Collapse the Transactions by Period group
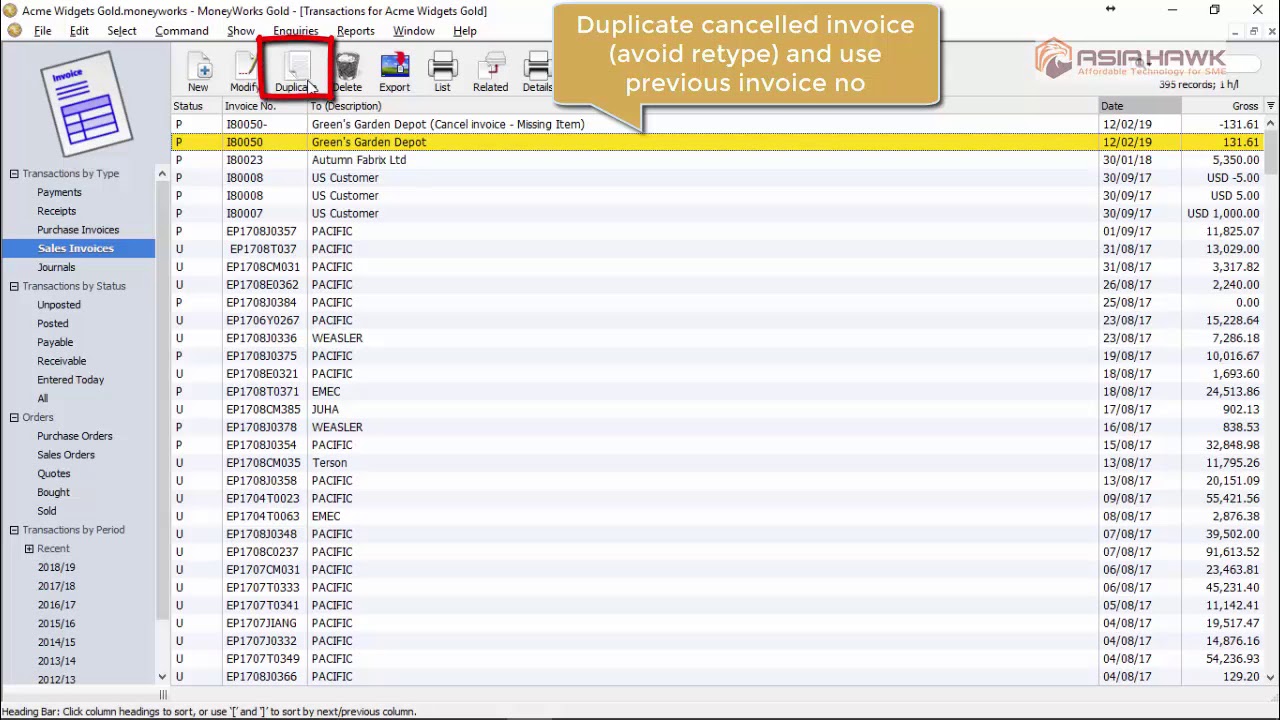Viewport: 1280px width, 720px height. coord(14,530)
